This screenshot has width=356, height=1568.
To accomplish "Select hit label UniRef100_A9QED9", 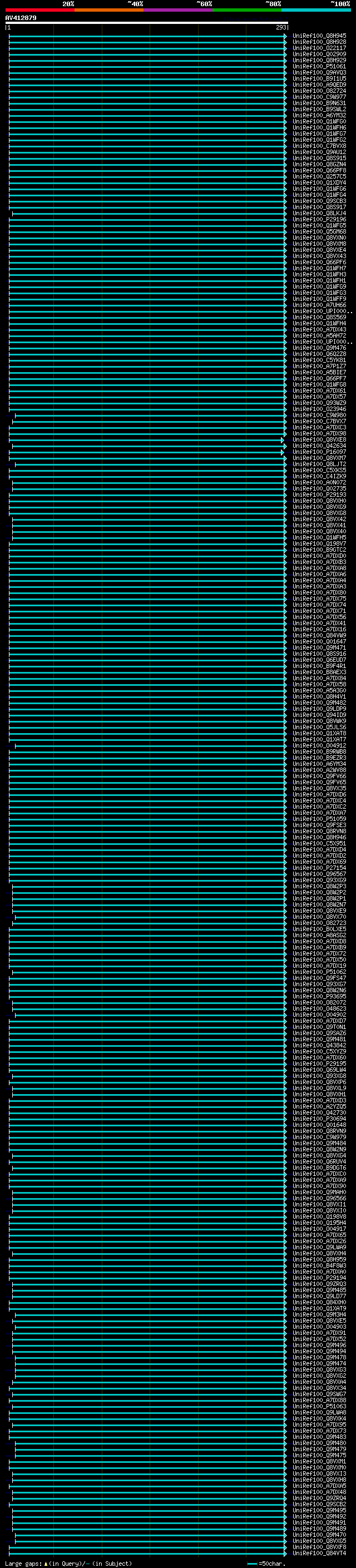I will (x=319, y=85).
